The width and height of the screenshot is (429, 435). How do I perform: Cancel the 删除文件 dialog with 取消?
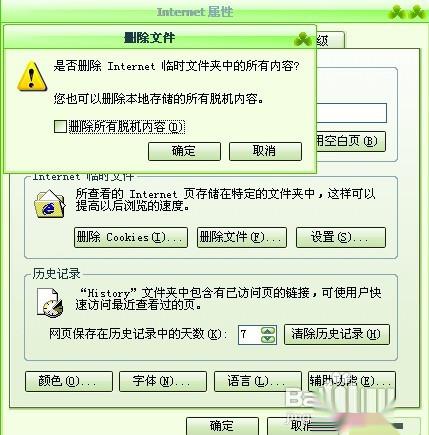click(265, 151)
